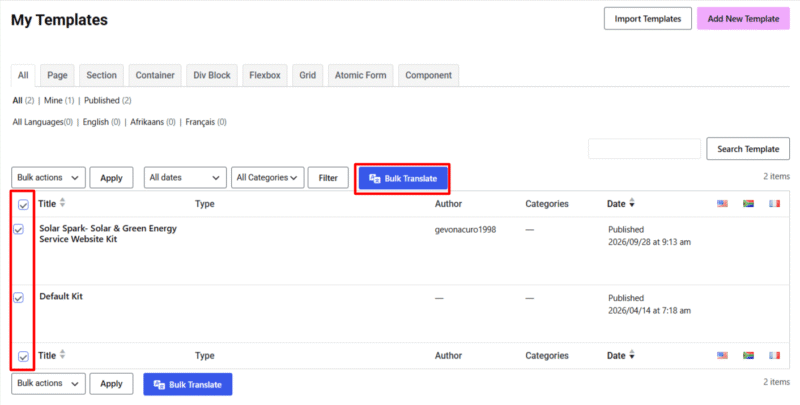Click the date 2026/09/28 at 9:13 am
The height and width of the screenshot is (405, 800).
pyautogui.click(x=649, y=242)
